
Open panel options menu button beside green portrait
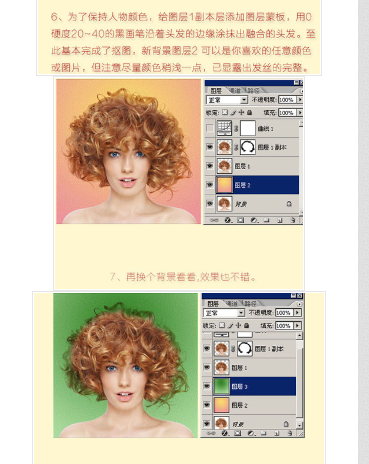[299, 304]
